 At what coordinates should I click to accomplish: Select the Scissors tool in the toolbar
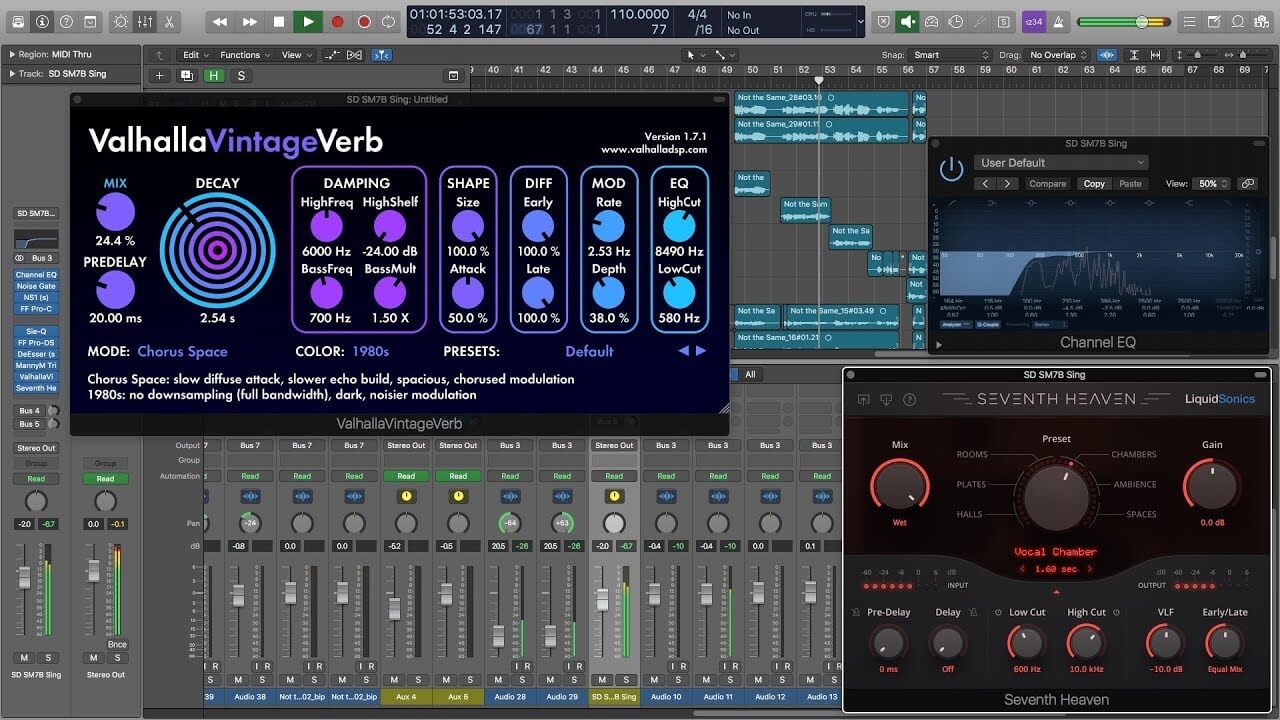coord(170,21)
